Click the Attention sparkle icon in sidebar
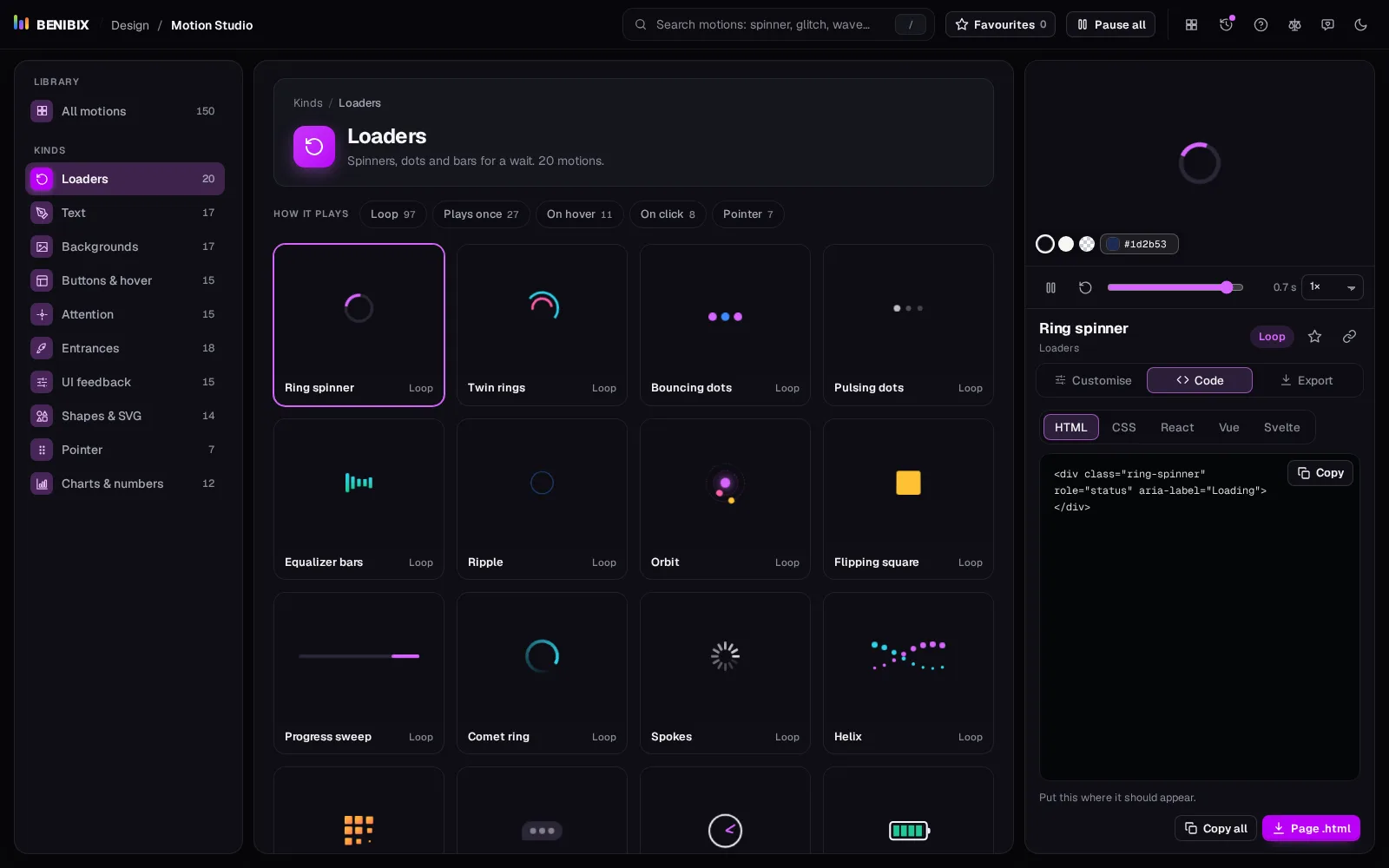Viewport: 1389px width, 868px height. tap(42, 314)
